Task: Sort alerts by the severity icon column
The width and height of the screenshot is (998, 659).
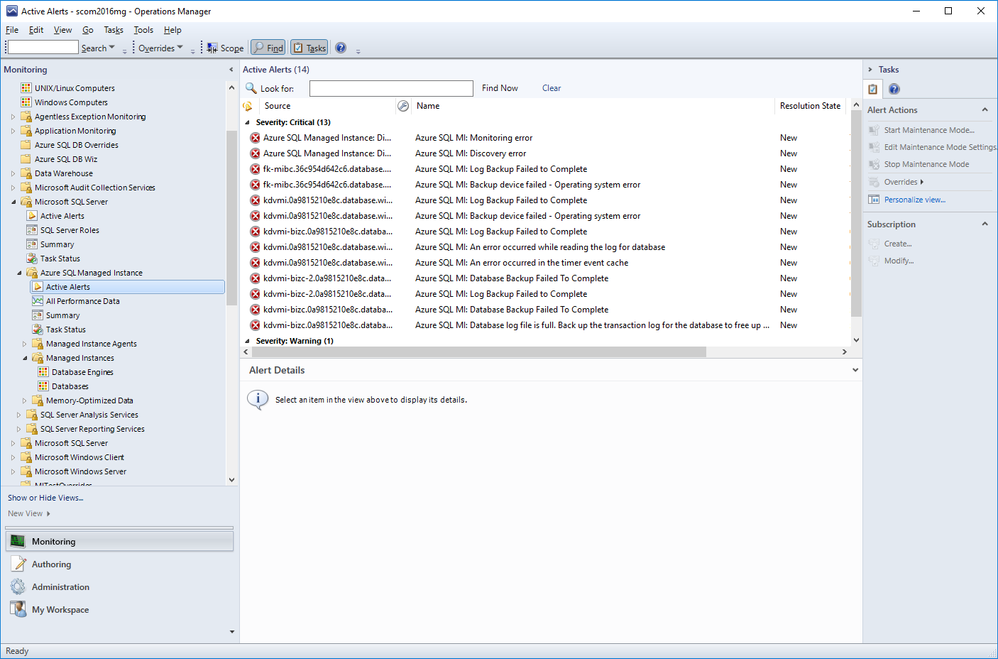Action: point(248,106)
